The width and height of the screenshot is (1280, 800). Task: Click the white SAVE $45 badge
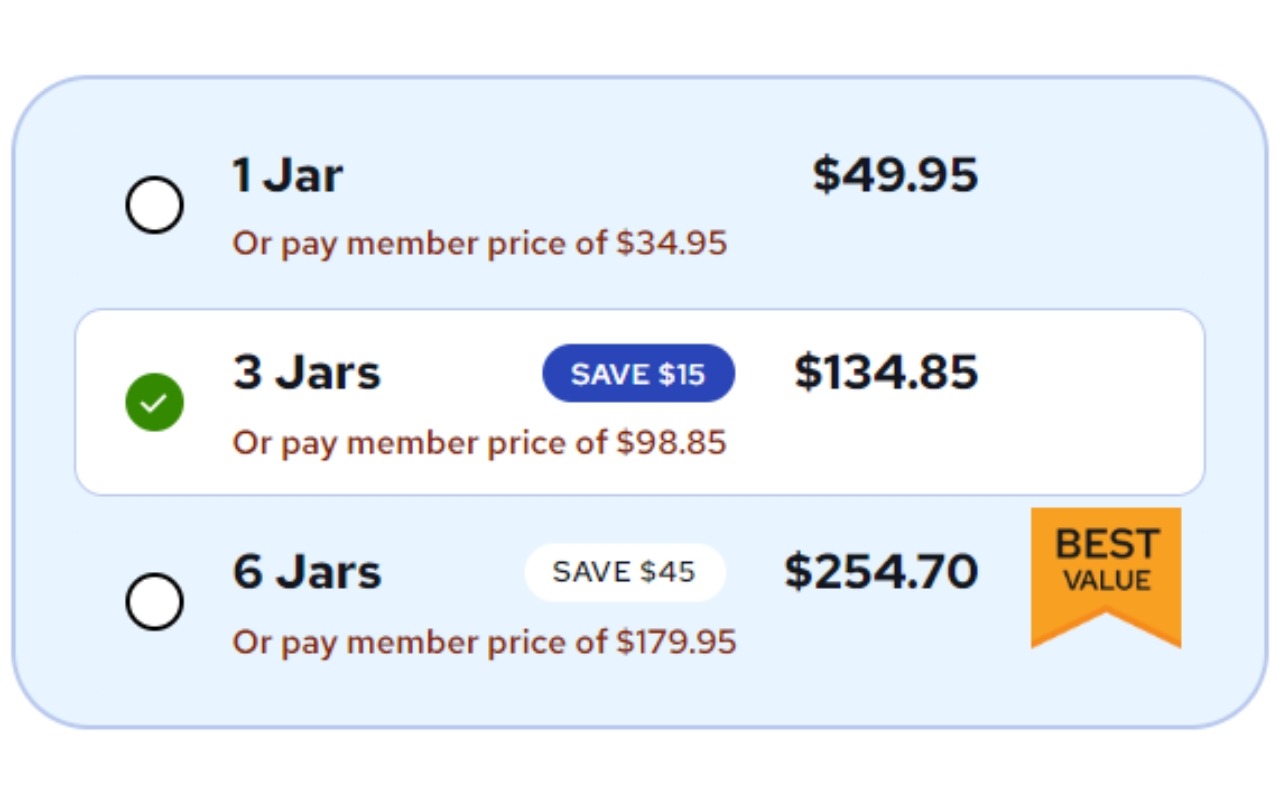[625, 572]
